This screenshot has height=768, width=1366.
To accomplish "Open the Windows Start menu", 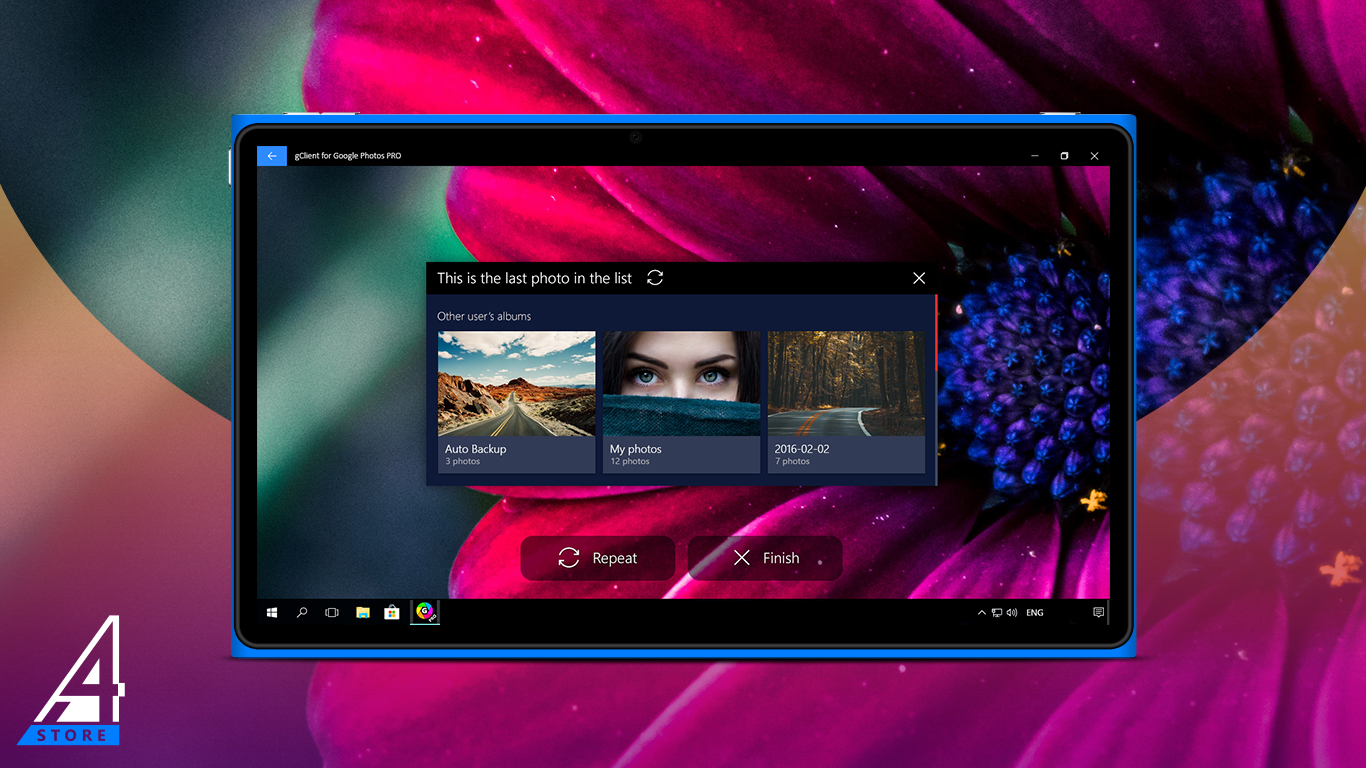I will 272,612.
